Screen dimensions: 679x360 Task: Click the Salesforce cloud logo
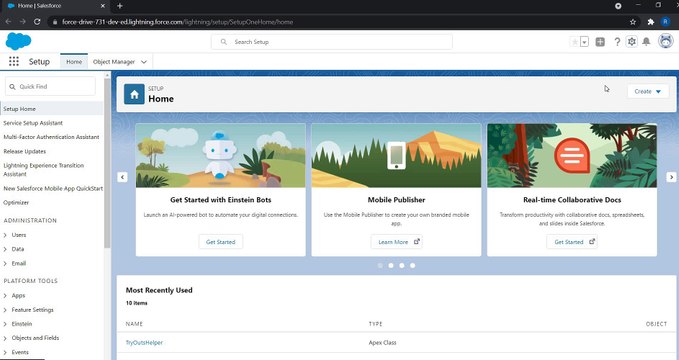(18, 41)
